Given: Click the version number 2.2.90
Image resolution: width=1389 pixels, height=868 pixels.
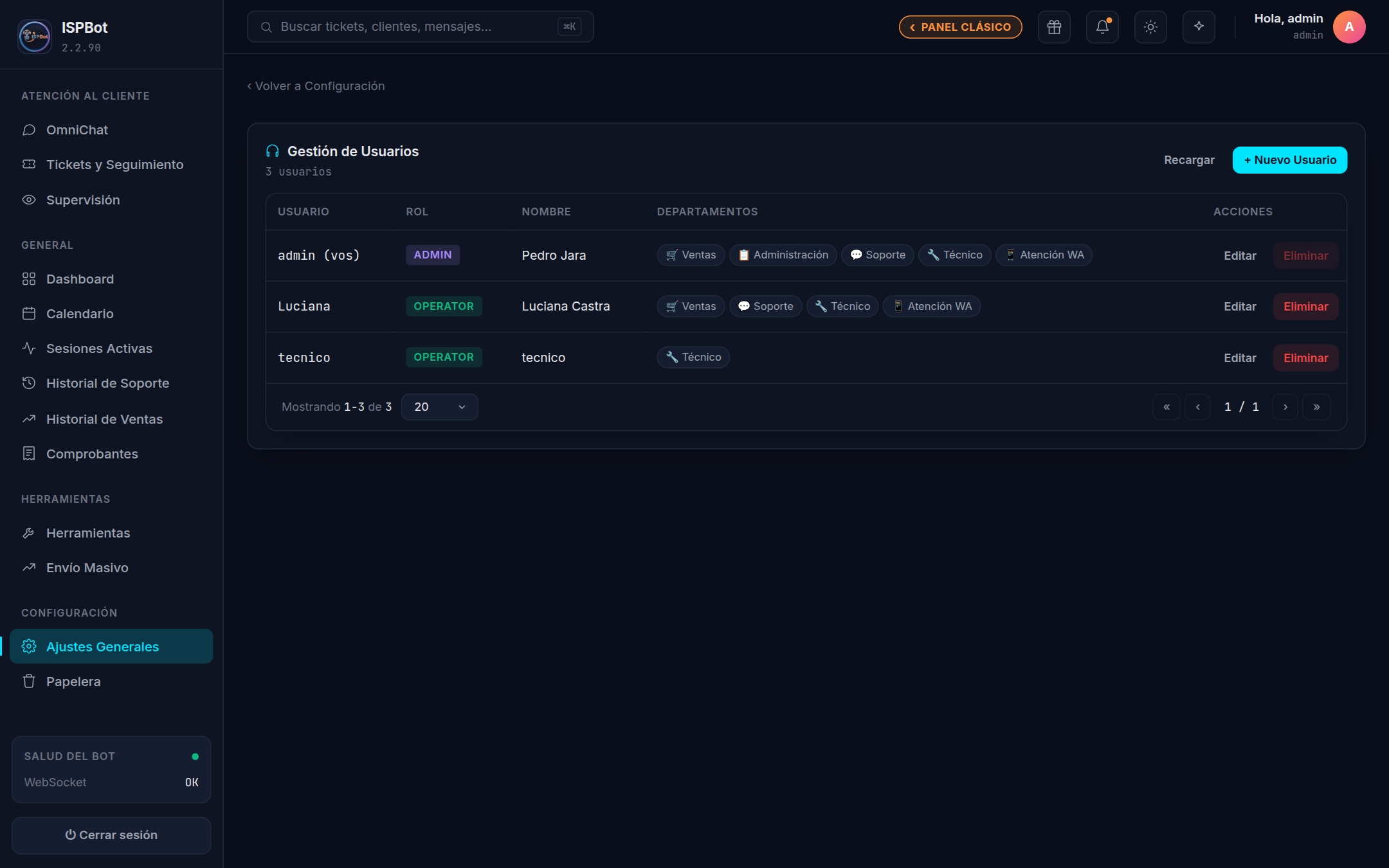Looking at the screenshot, I should (x=81, y=48).
